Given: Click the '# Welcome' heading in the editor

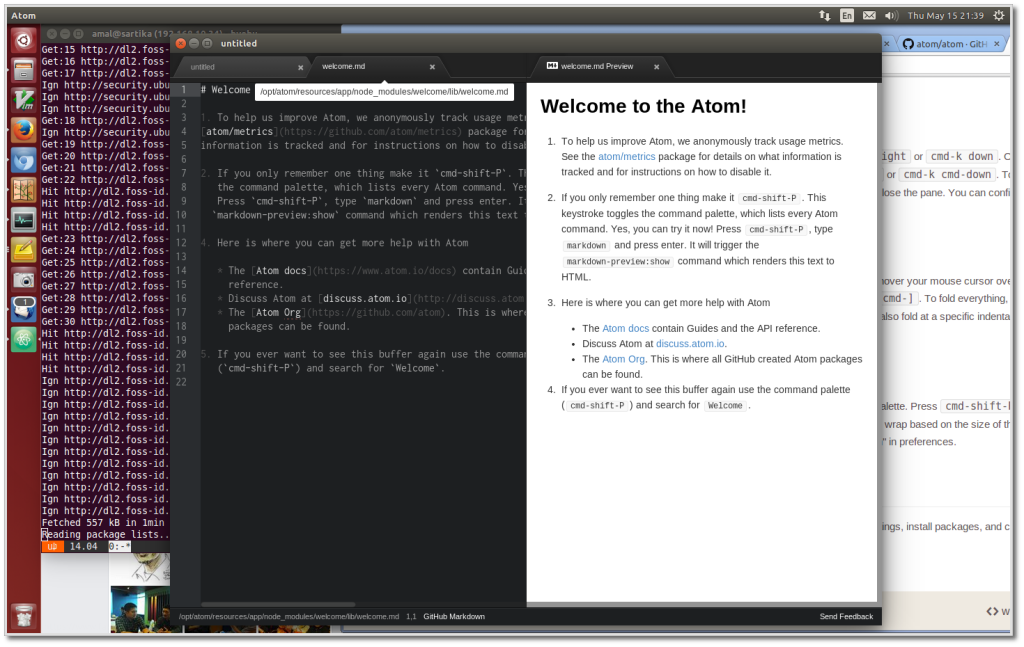Looking at the screenshot, I should point(225,90).
